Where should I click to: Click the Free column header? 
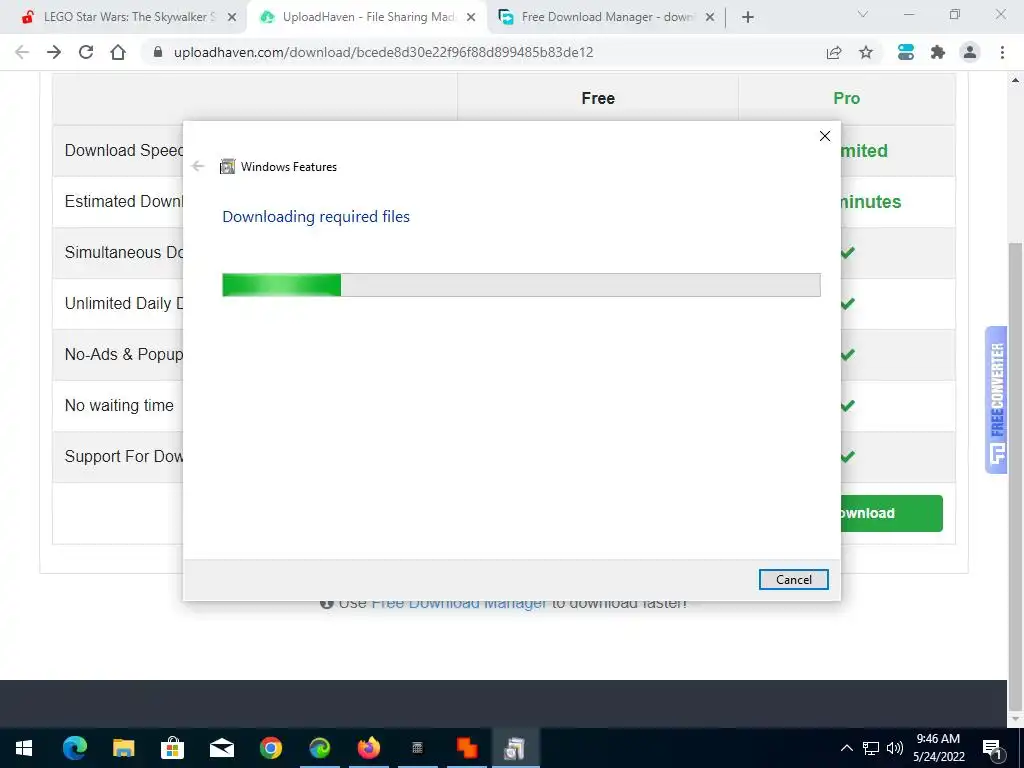(x=598, y=98)
